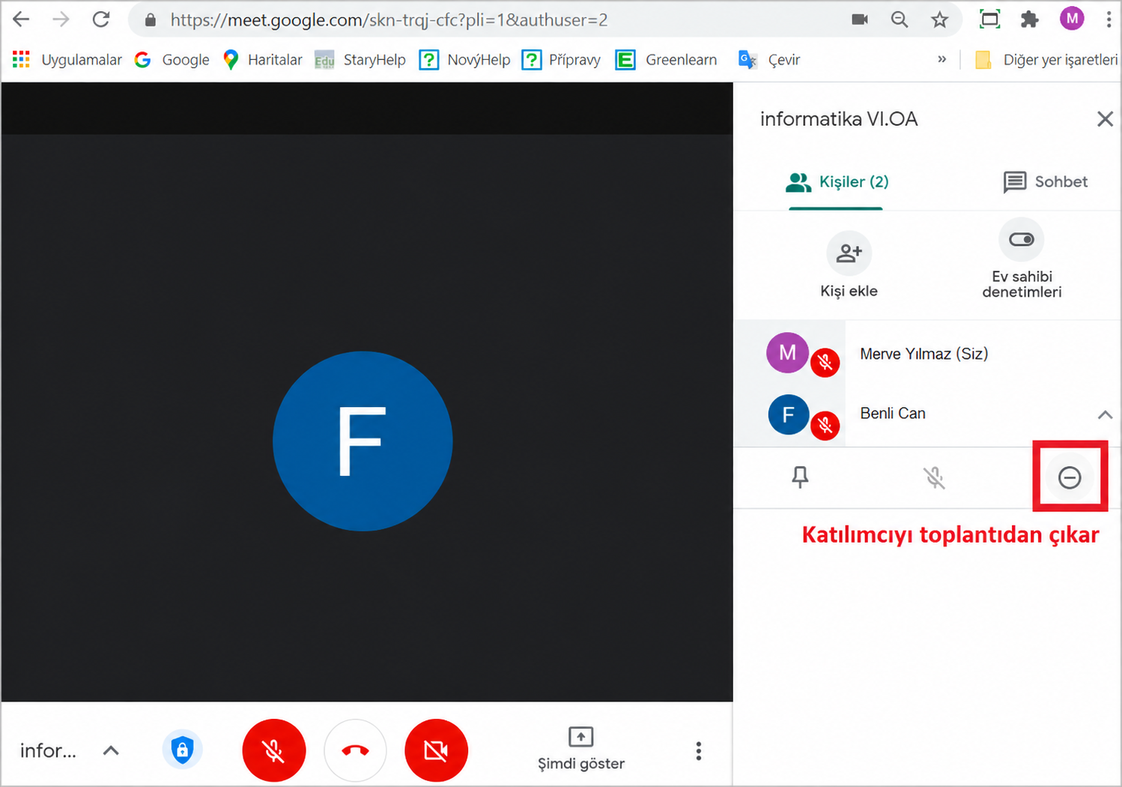Remove participant using the circled minus icon

coord(1069,477)
